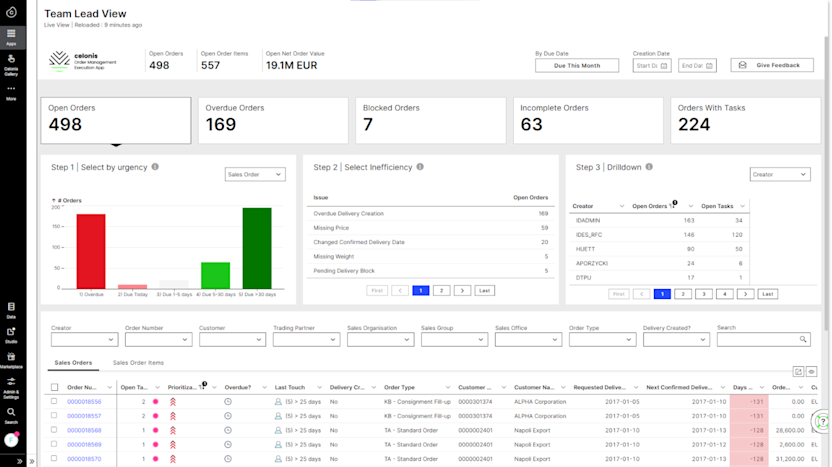
Task: Open order link 0000018556
Action: 84,402
